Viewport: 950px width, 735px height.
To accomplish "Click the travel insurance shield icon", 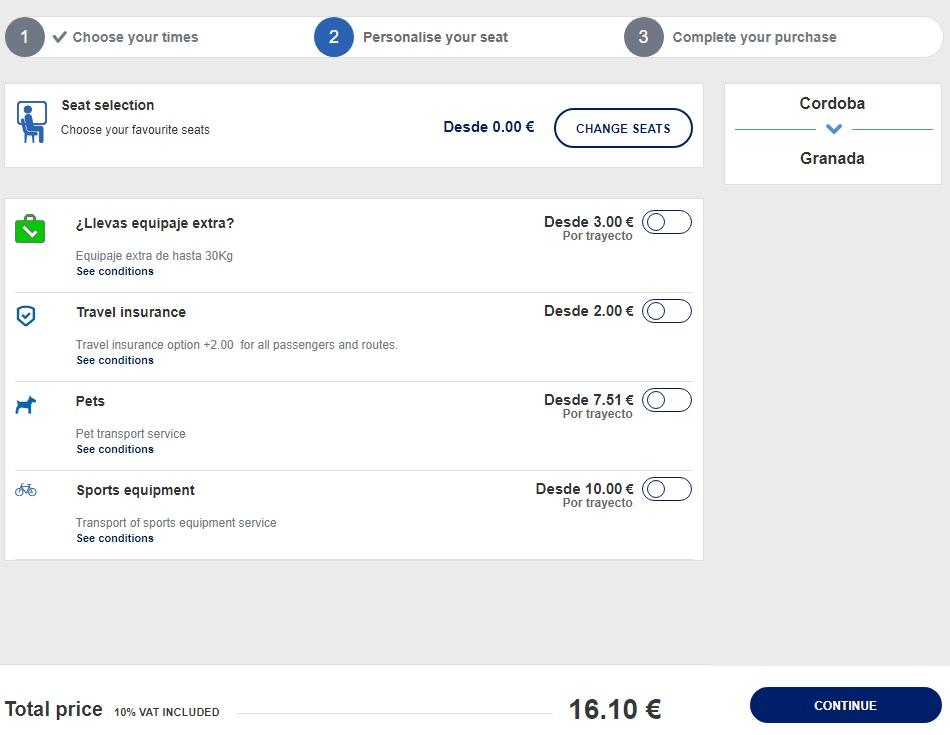I will [25, 315].
